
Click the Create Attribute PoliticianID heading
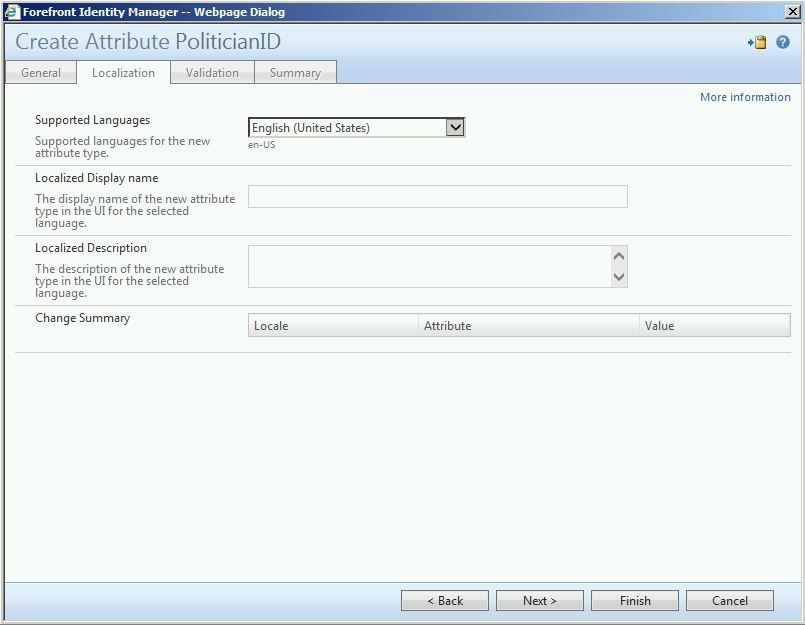point(148,42)
